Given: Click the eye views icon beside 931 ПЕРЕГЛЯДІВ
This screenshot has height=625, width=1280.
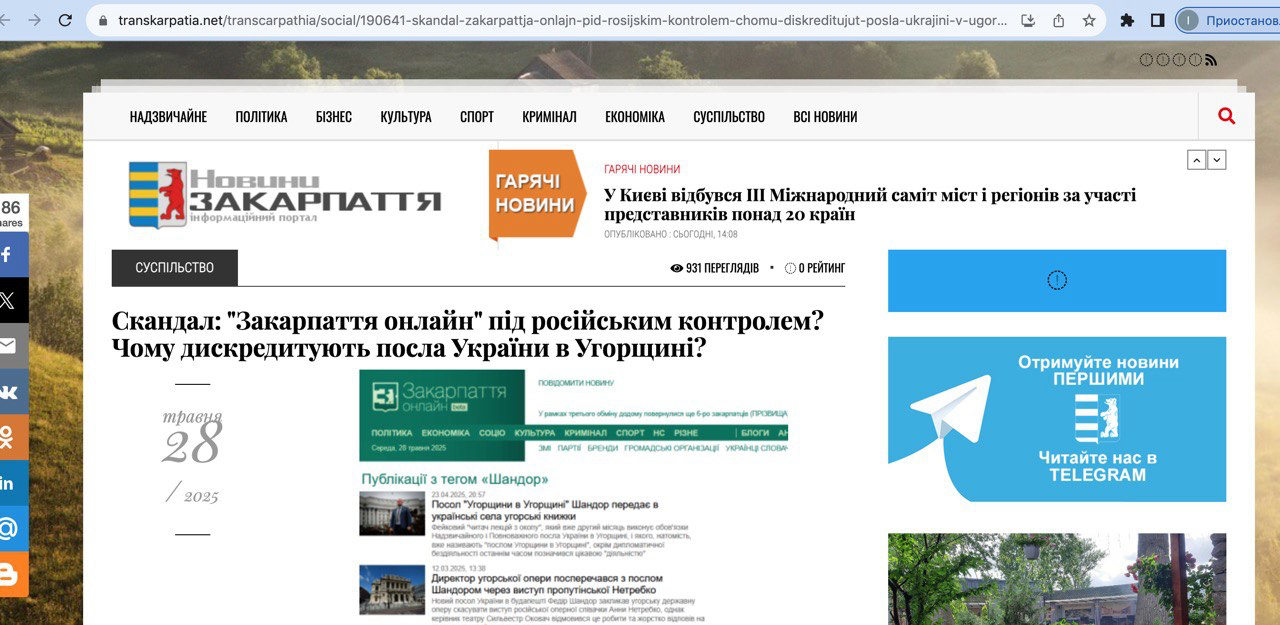Looking at the screenshot, I should (x=676, y=268).
